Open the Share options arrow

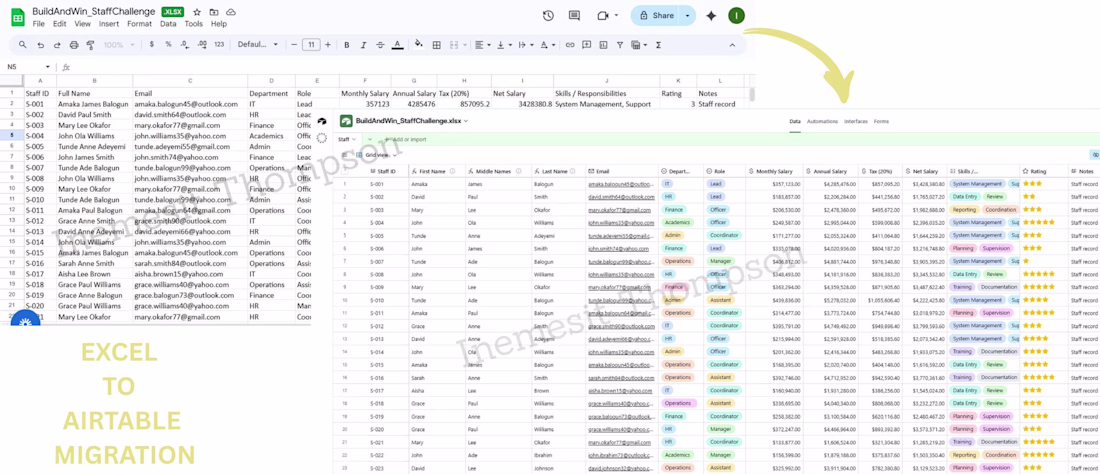point(688,15)
